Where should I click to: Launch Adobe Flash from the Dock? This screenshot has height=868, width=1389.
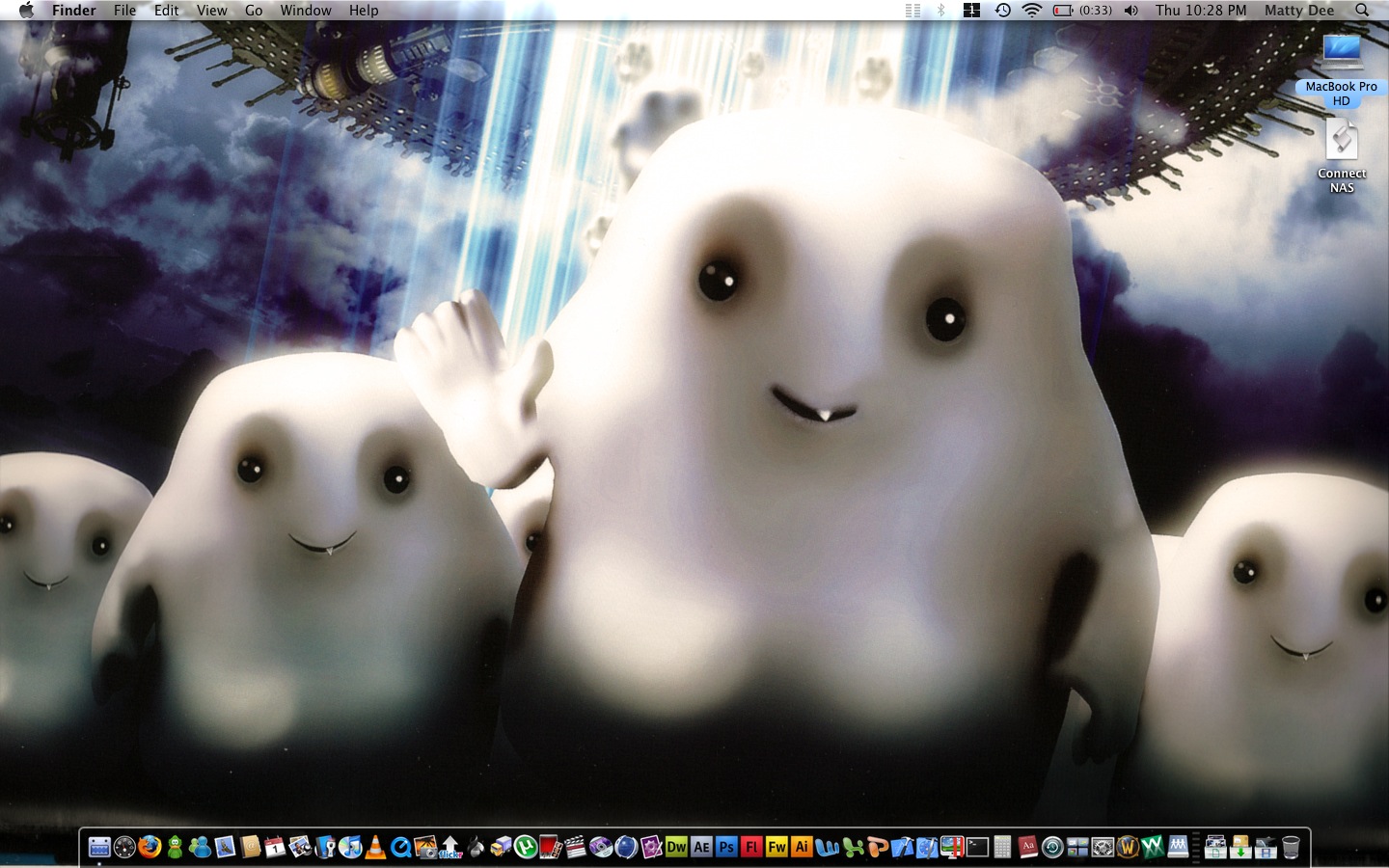[751, 847]
